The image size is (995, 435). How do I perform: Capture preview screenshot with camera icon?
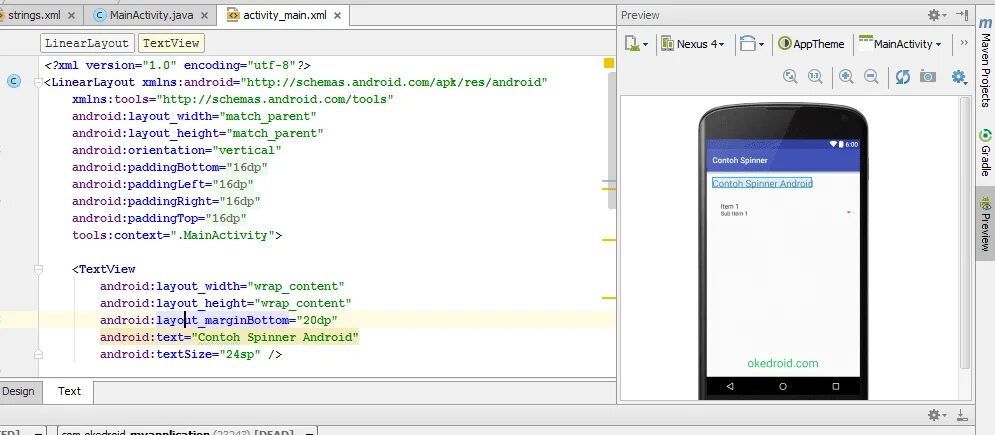(x=928, y=77)
